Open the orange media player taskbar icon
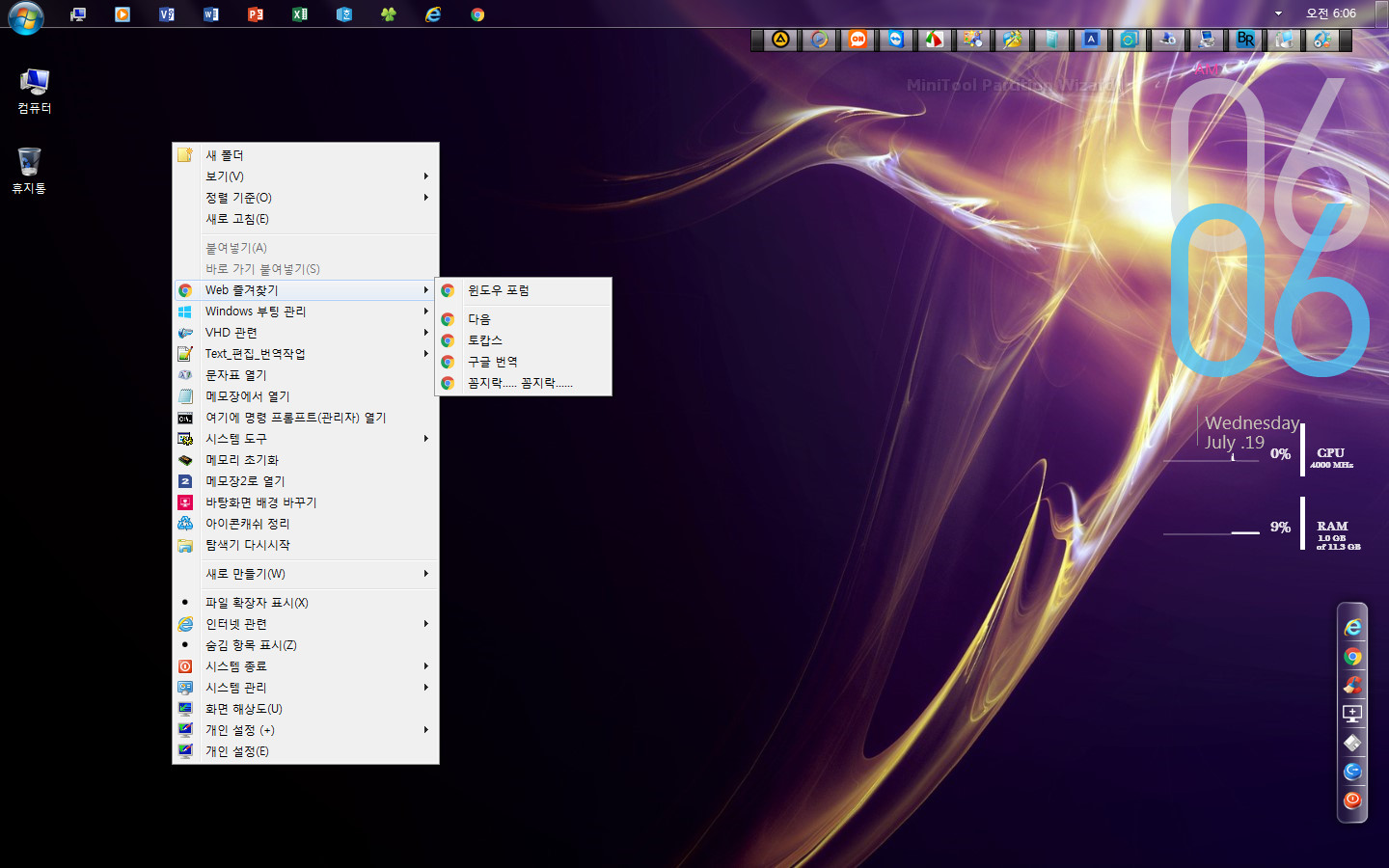Screen dimensions: 1389x868 (123, 14)
